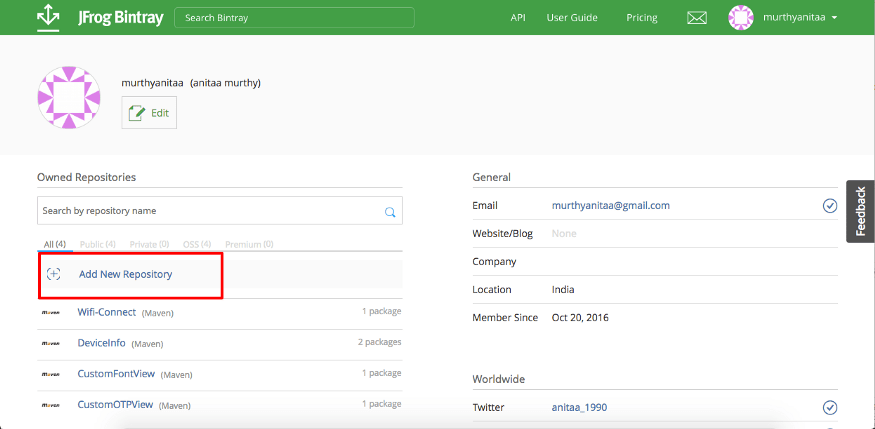
Task: Click the JFrog Bintray title text
Action: pos(121,18)
